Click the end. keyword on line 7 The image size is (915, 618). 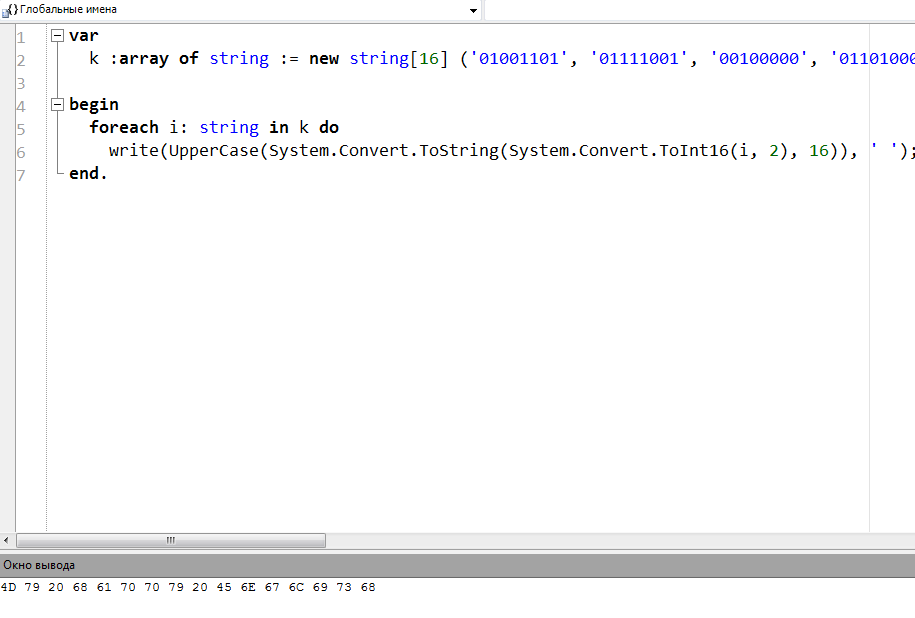pos(88,173)
